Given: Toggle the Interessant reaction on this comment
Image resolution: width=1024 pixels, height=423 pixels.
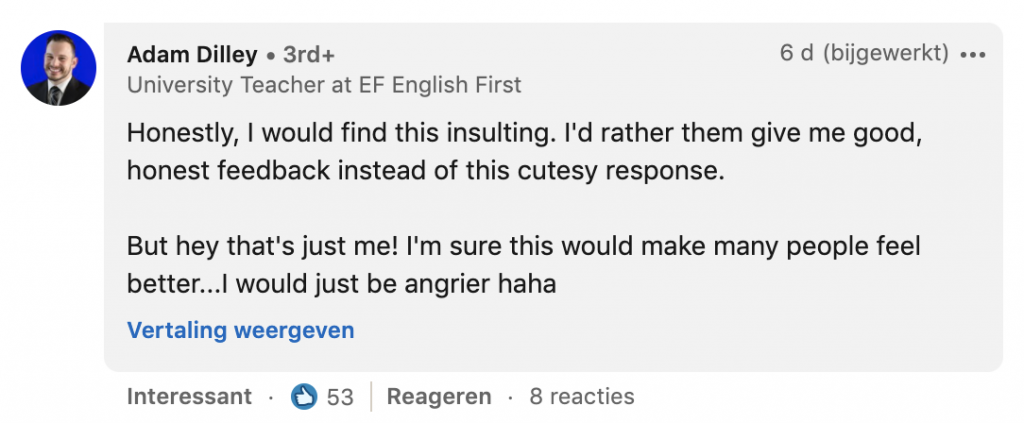Looking at the screenshot, I should click(x=189, y=397).
